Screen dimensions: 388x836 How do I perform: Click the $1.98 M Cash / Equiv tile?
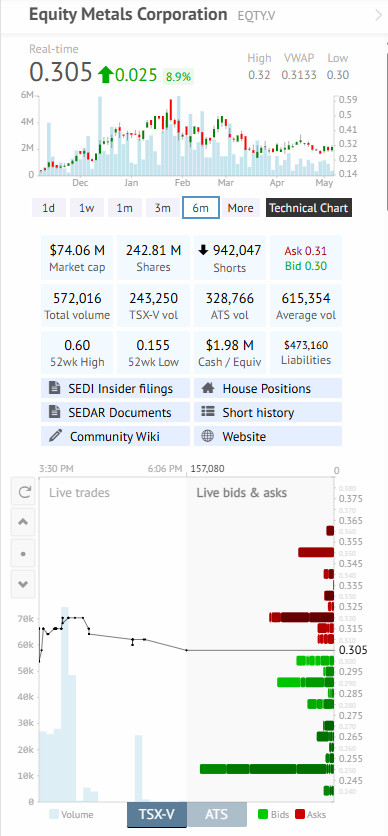[230, 352]
